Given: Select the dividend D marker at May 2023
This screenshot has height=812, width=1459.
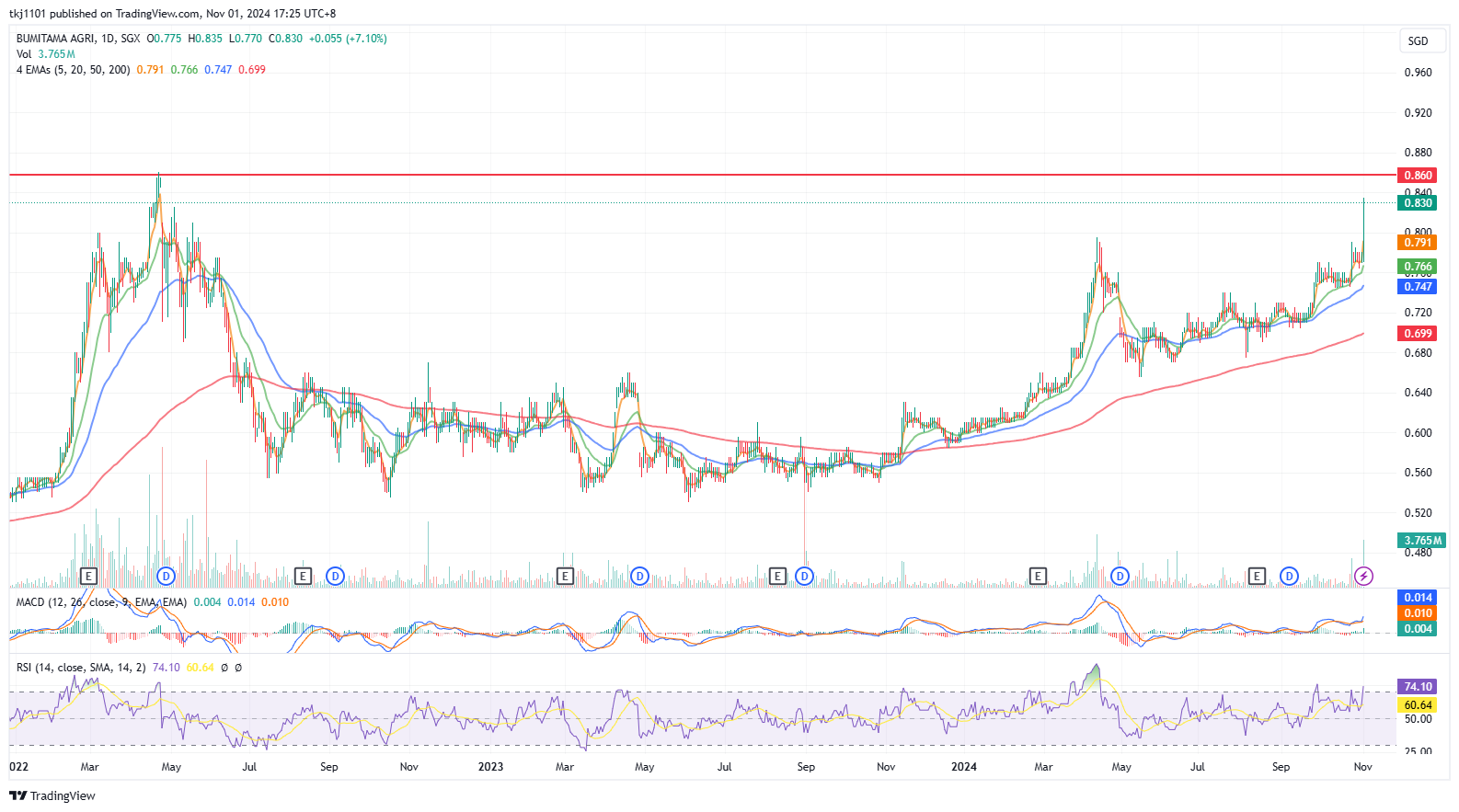Looking at the screenshot, I should pos(639,577).
